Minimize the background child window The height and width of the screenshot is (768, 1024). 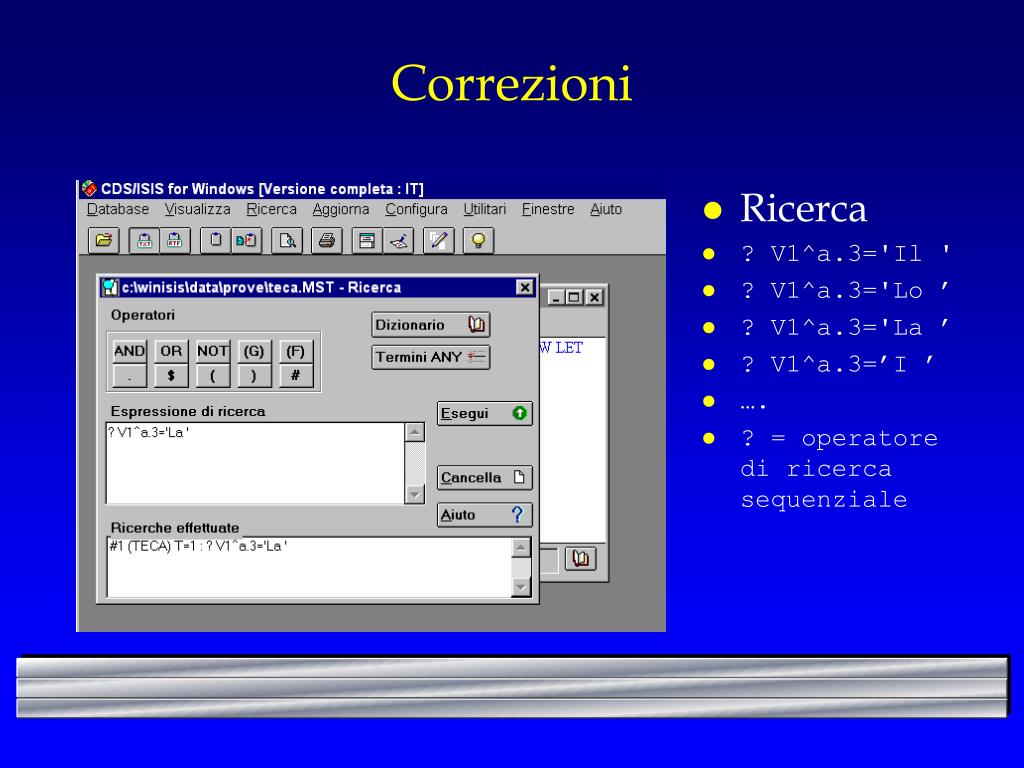pos(556,298)
